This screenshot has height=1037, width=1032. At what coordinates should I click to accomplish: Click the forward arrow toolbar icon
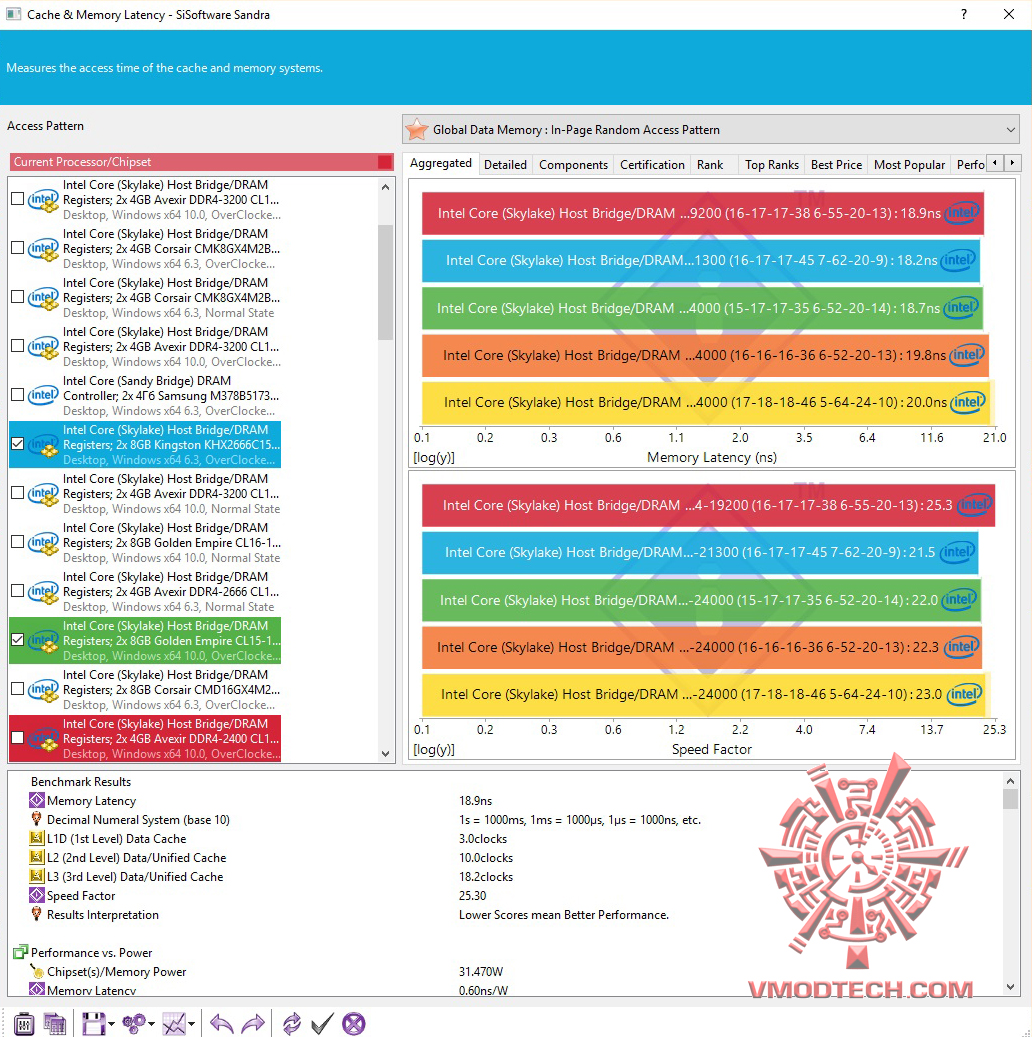coord(253,1024)
